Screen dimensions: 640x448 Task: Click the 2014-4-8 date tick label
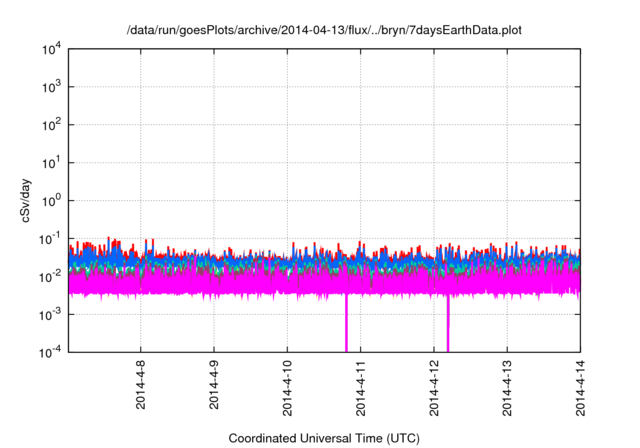[140, 384]
